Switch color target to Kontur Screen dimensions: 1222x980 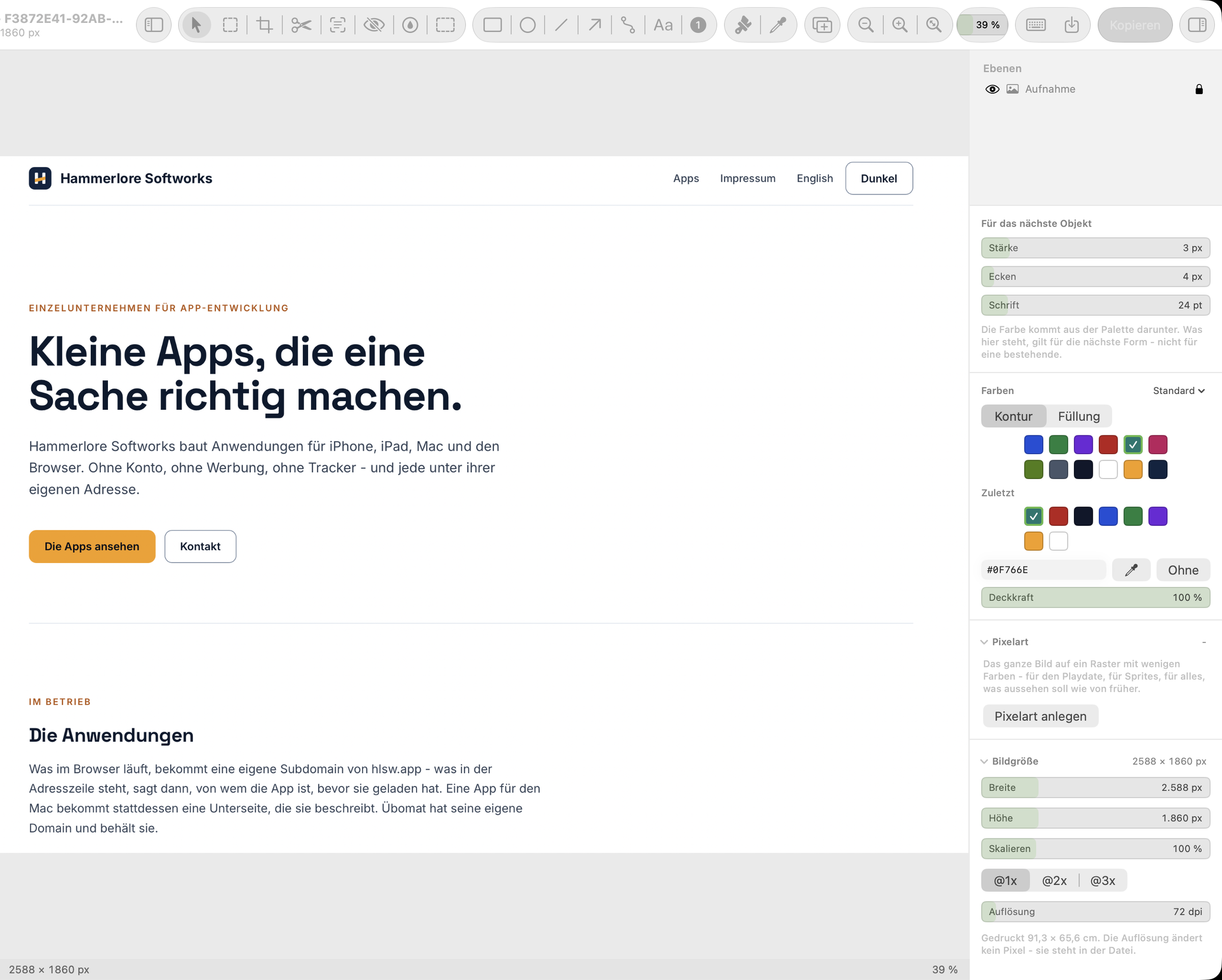click(x=1013, y=416)
